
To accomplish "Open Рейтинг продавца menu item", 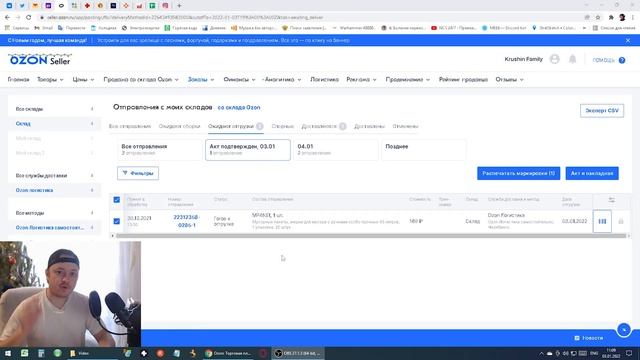I will (x=463, y=80).
